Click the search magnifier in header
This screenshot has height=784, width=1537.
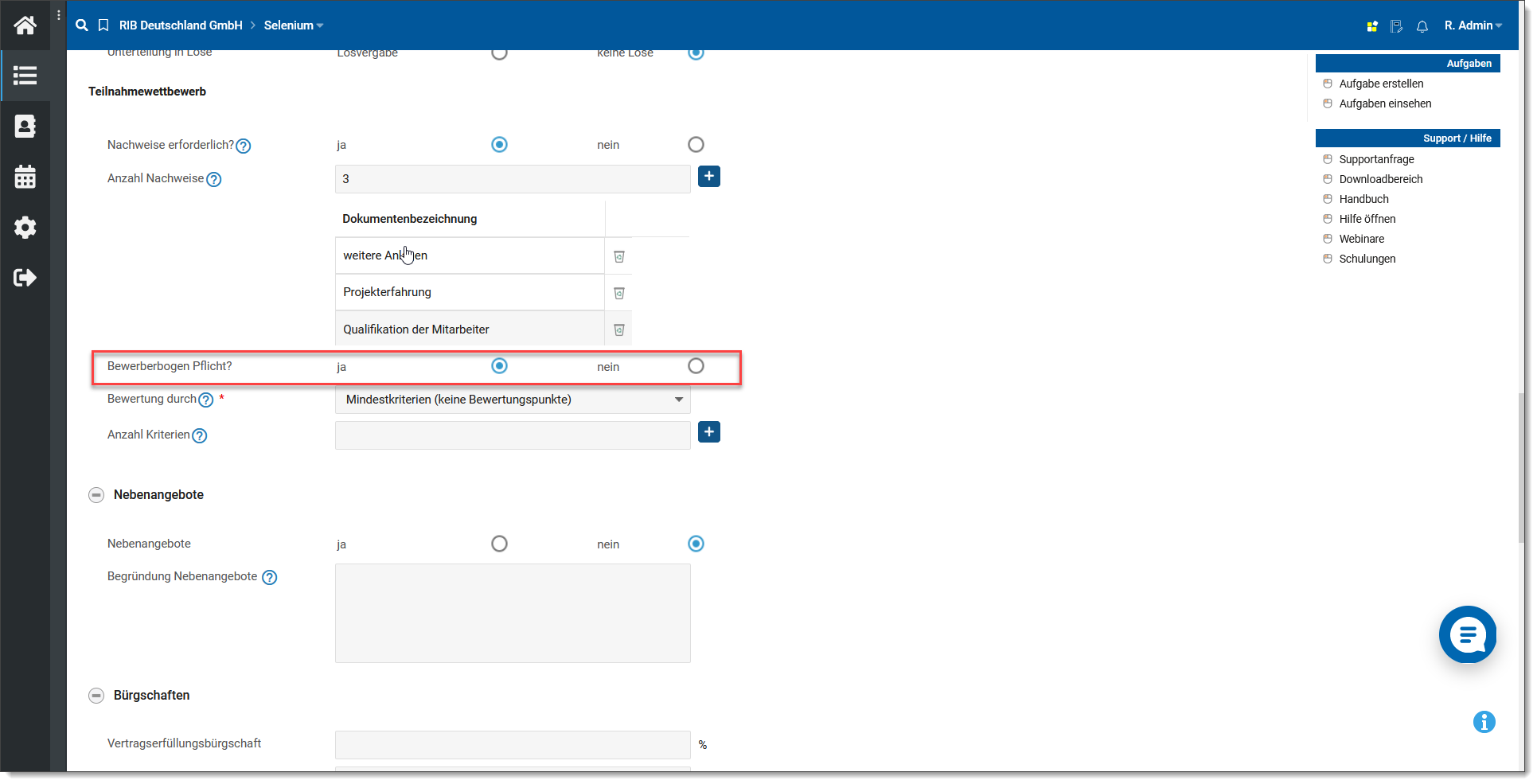pos(81,25)
